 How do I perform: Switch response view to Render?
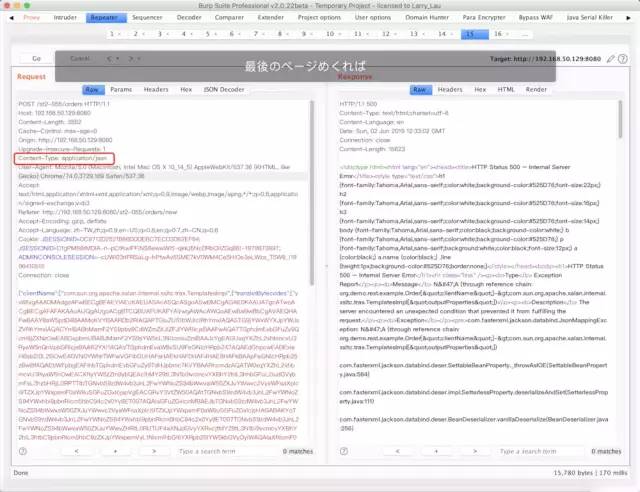[x=536, y=89]
